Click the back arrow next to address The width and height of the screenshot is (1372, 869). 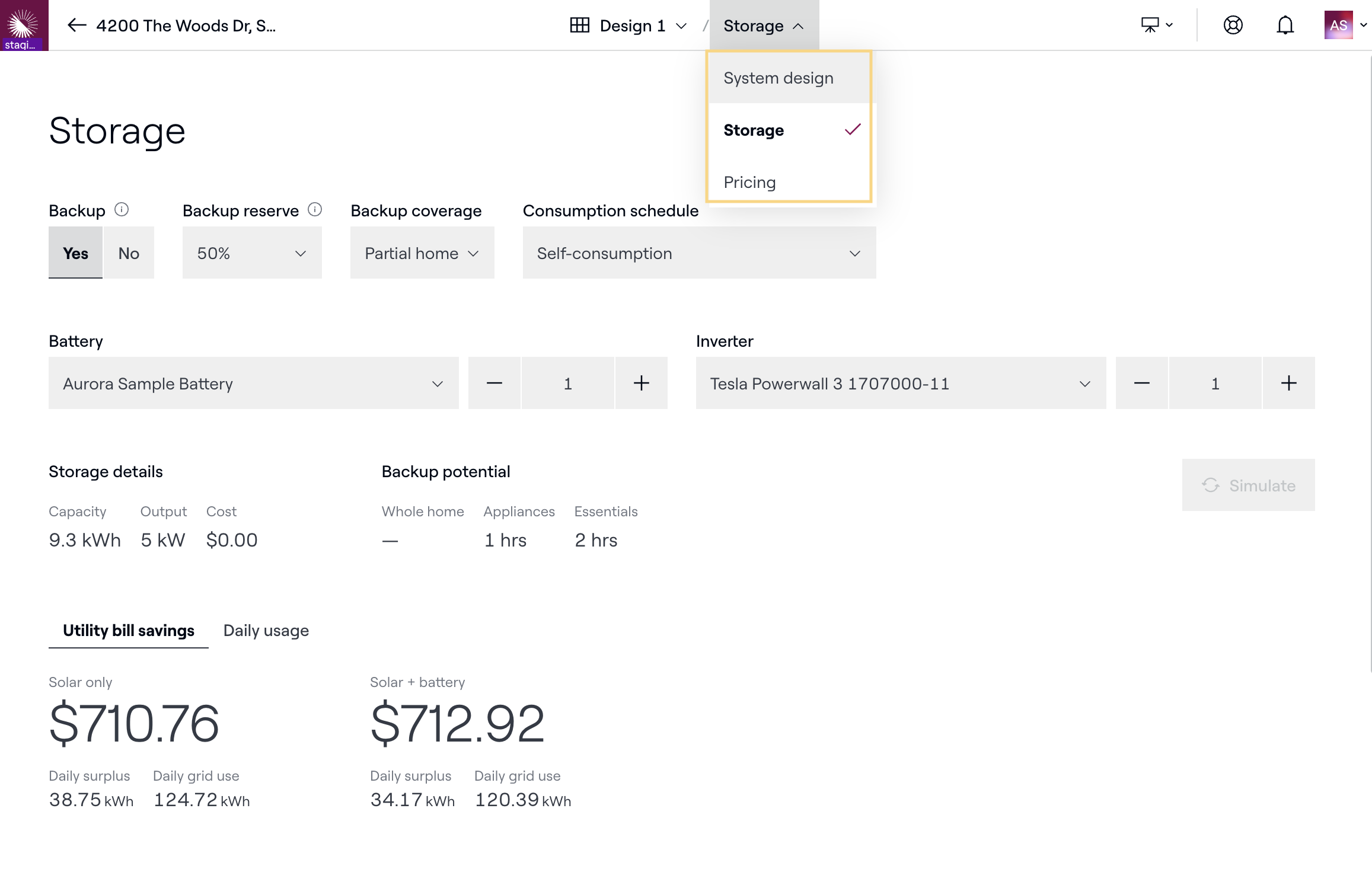[76, 25]
